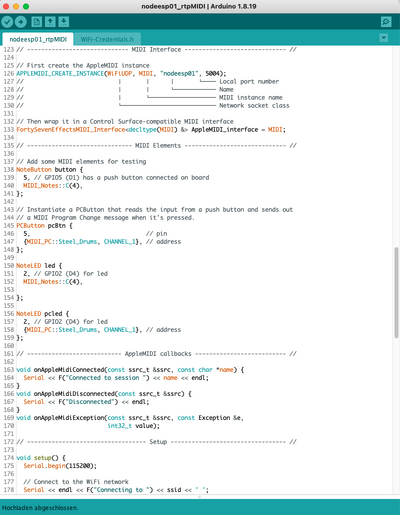Click the 'Name' comment on line 128
Screen dimensions: 400x515
tap(226, 89)
